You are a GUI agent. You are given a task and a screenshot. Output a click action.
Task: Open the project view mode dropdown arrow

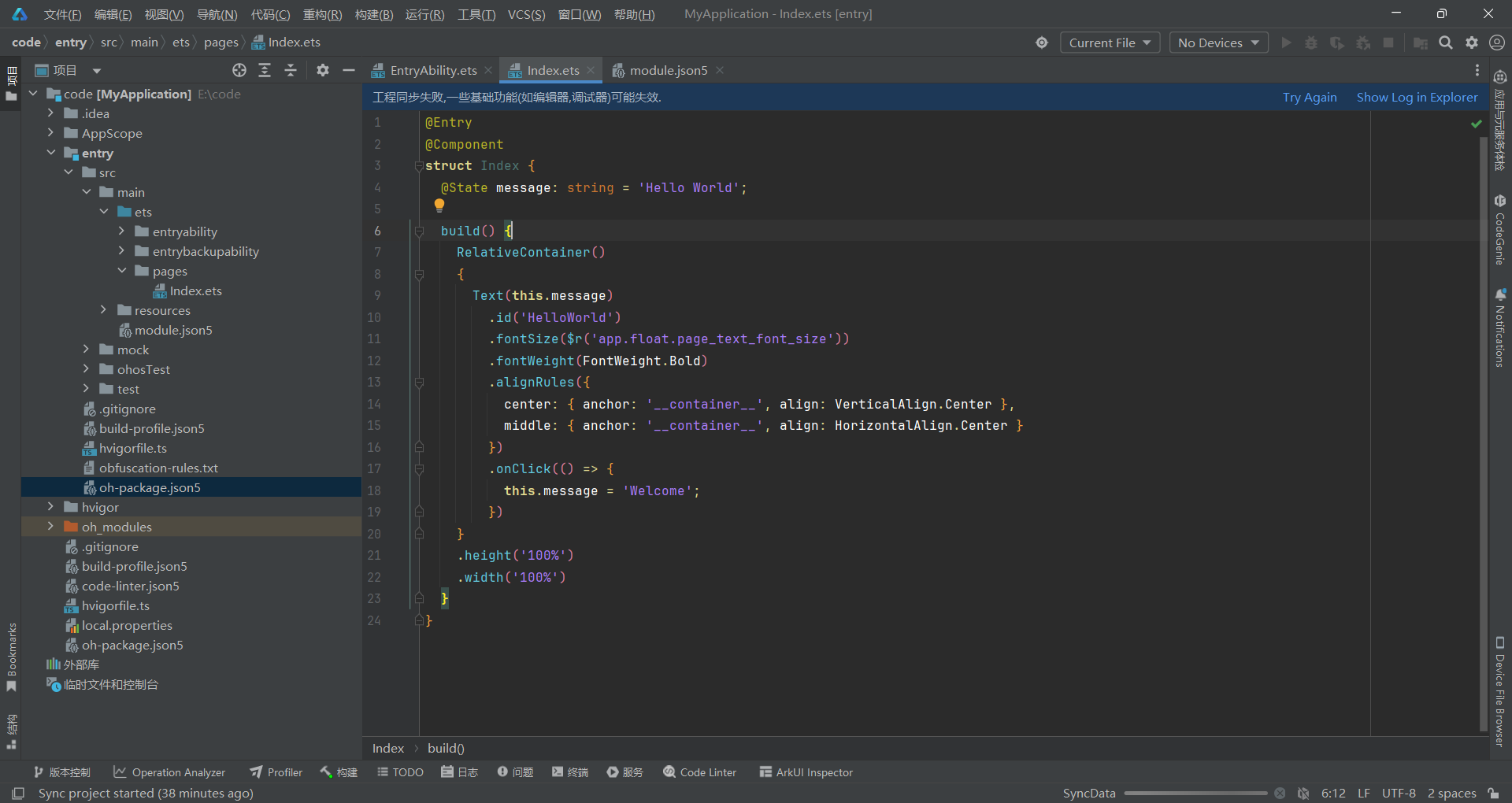click(x=96, y=71)
